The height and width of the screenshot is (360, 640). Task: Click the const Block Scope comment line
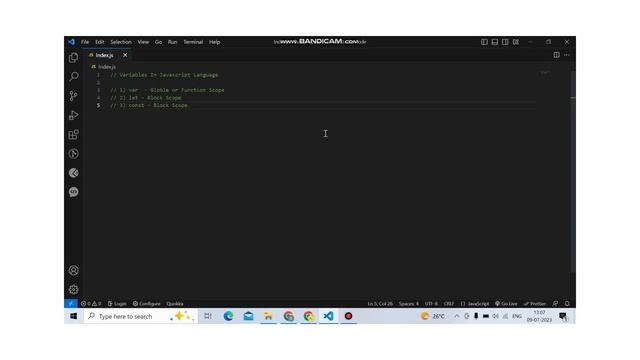click(149, 105)
